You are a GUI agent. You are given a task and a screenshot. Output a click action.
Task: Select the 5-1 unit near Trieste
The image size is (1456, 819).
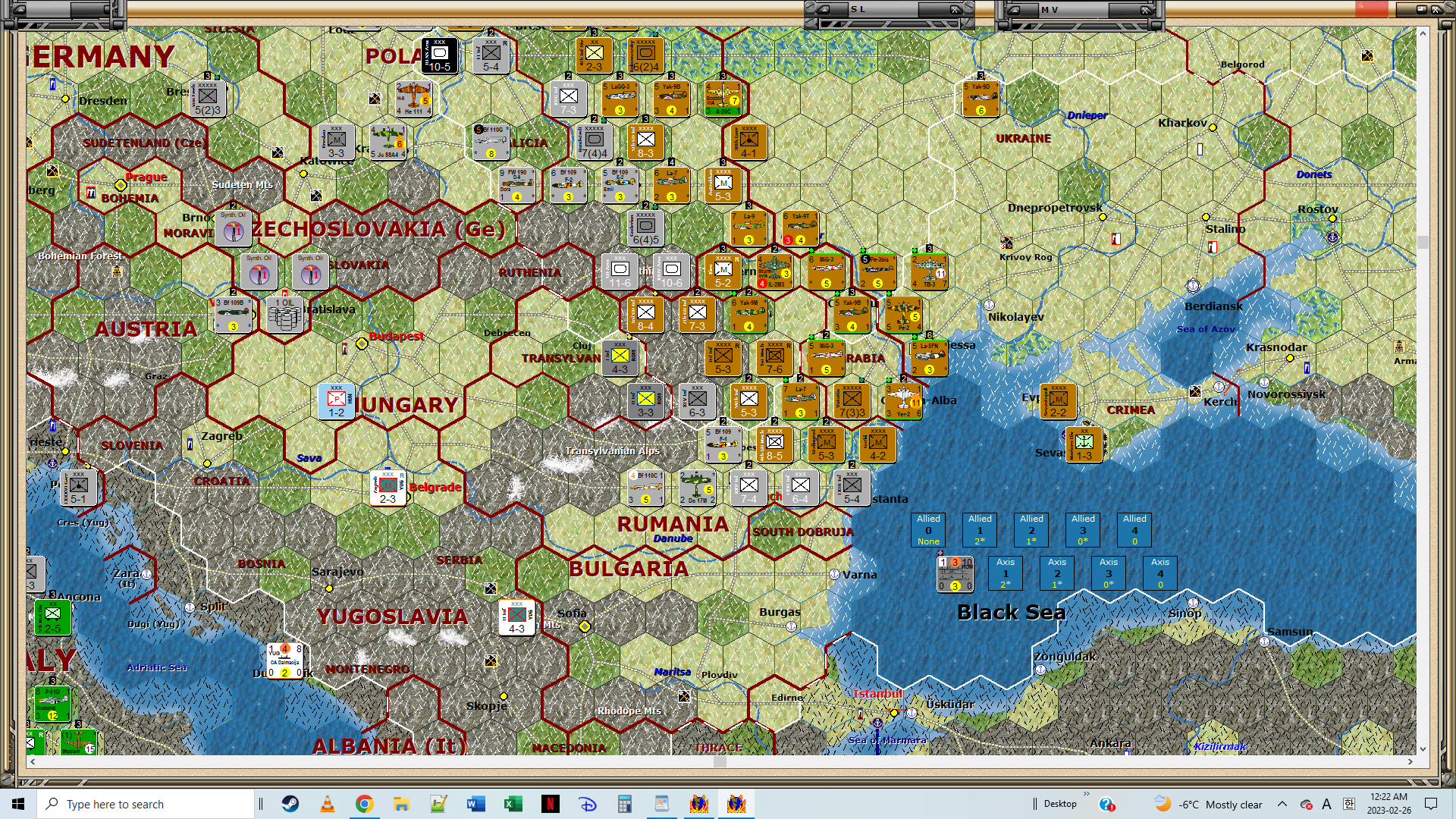click(79, 488)
